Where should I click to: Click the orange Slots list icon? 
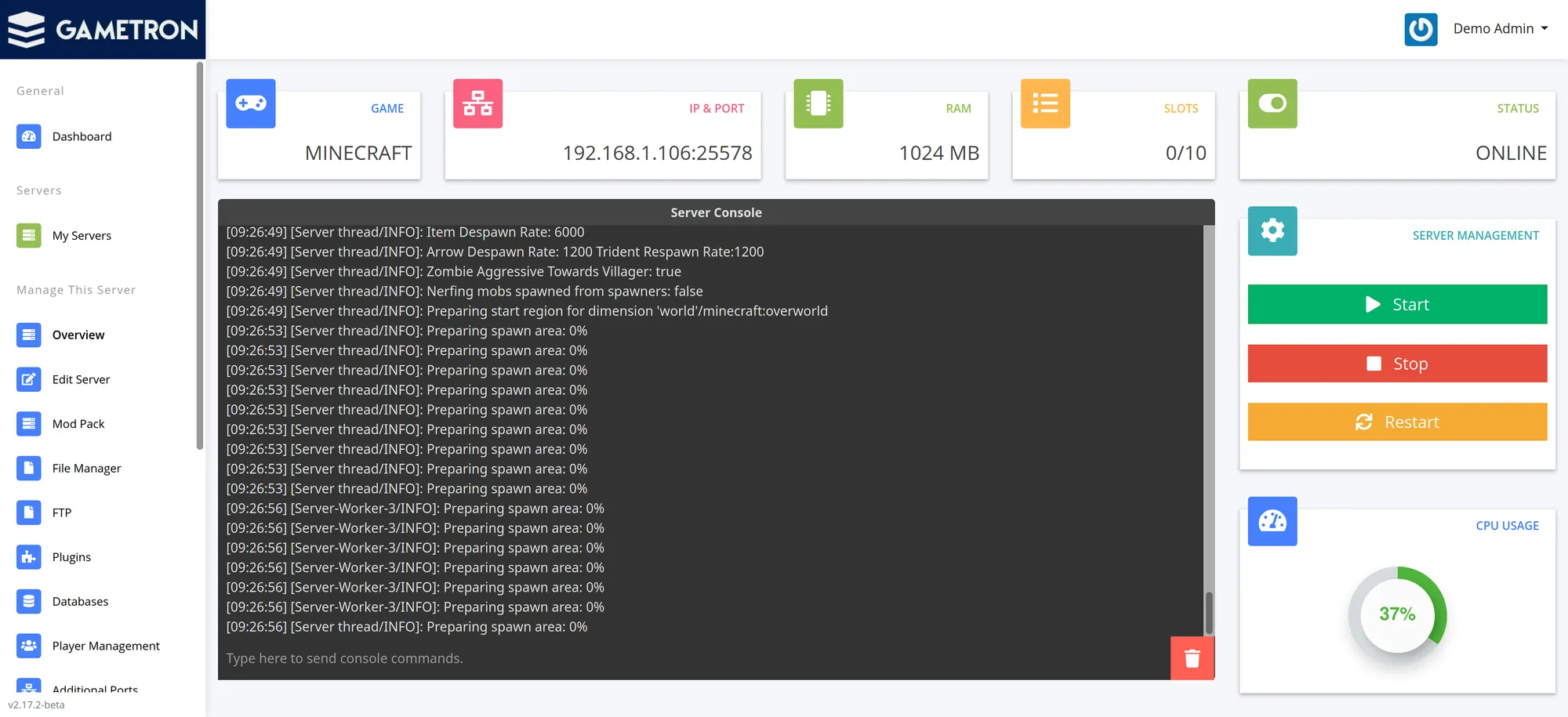[1045, 103]
